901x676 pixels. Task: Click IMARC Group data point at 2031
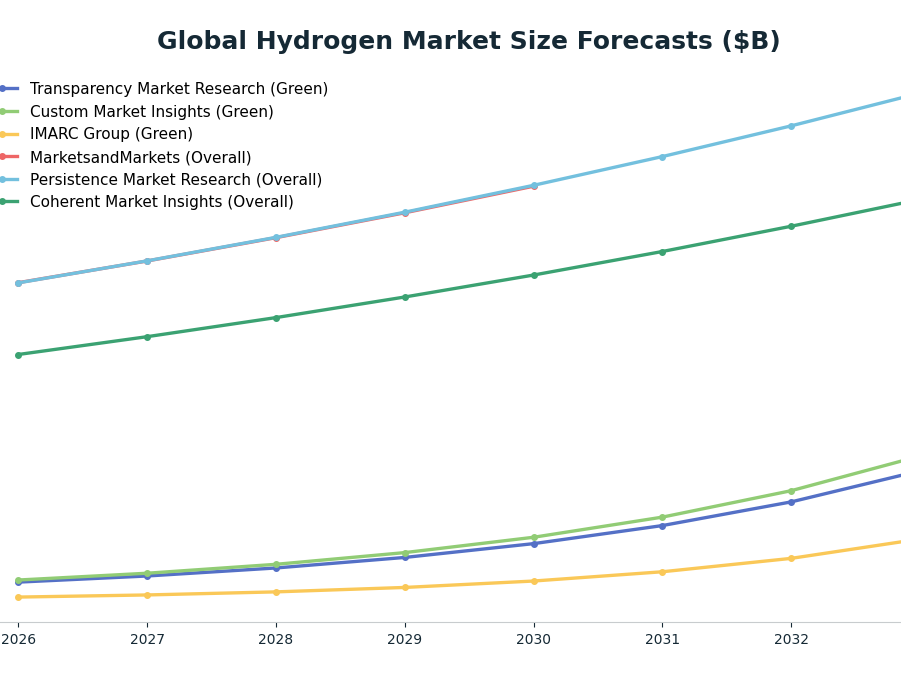pos(663,572)
